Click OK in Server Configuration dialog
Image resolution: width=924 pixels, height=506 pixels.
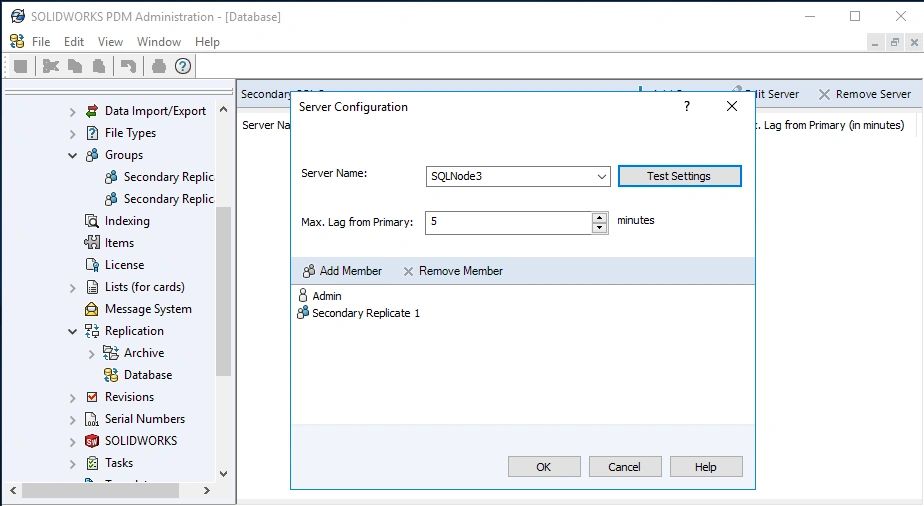coord(543,467)
